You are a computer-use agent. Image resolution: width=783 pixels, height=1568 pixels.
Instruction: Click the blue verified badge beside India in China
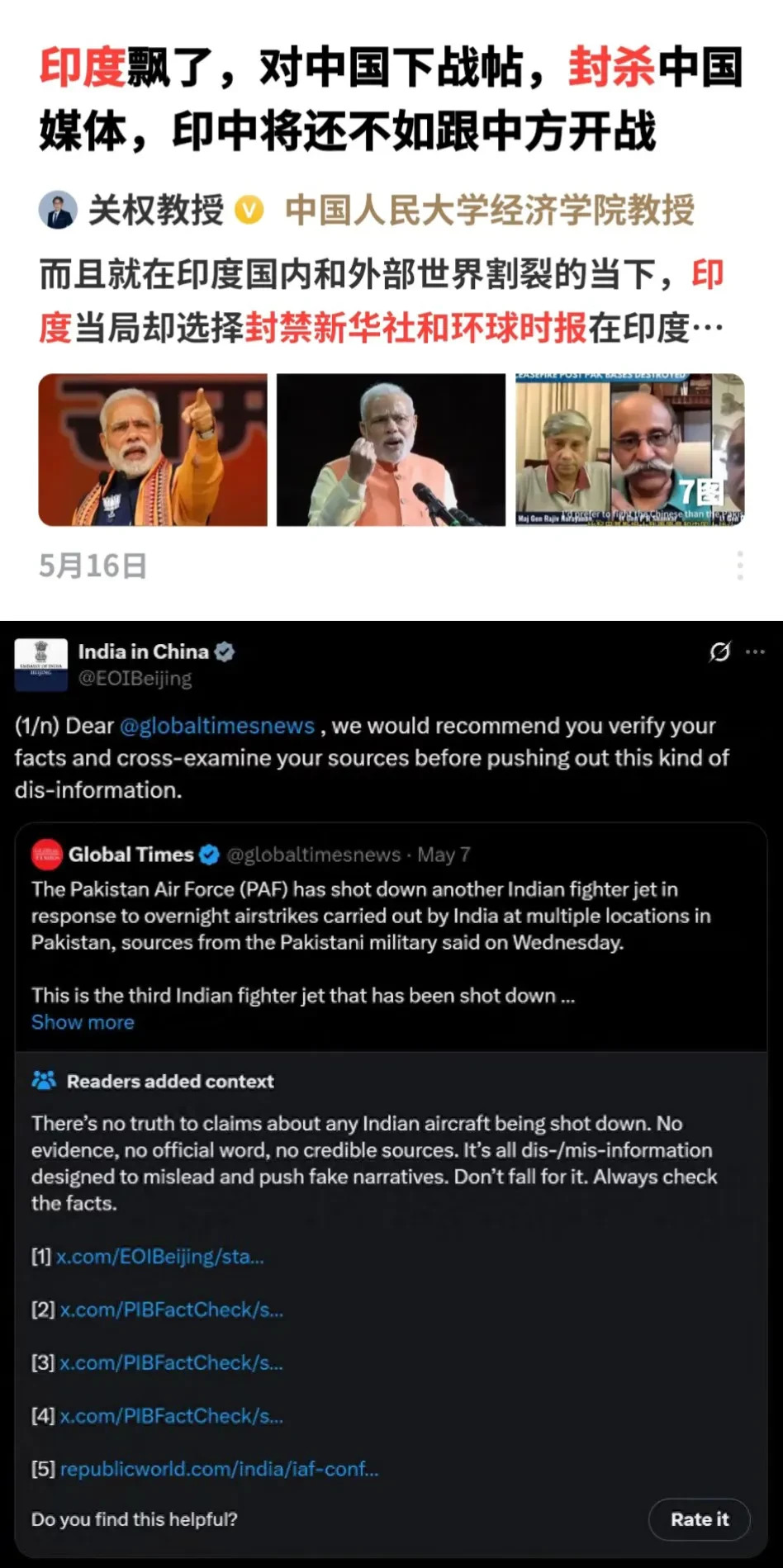(225, 651)
